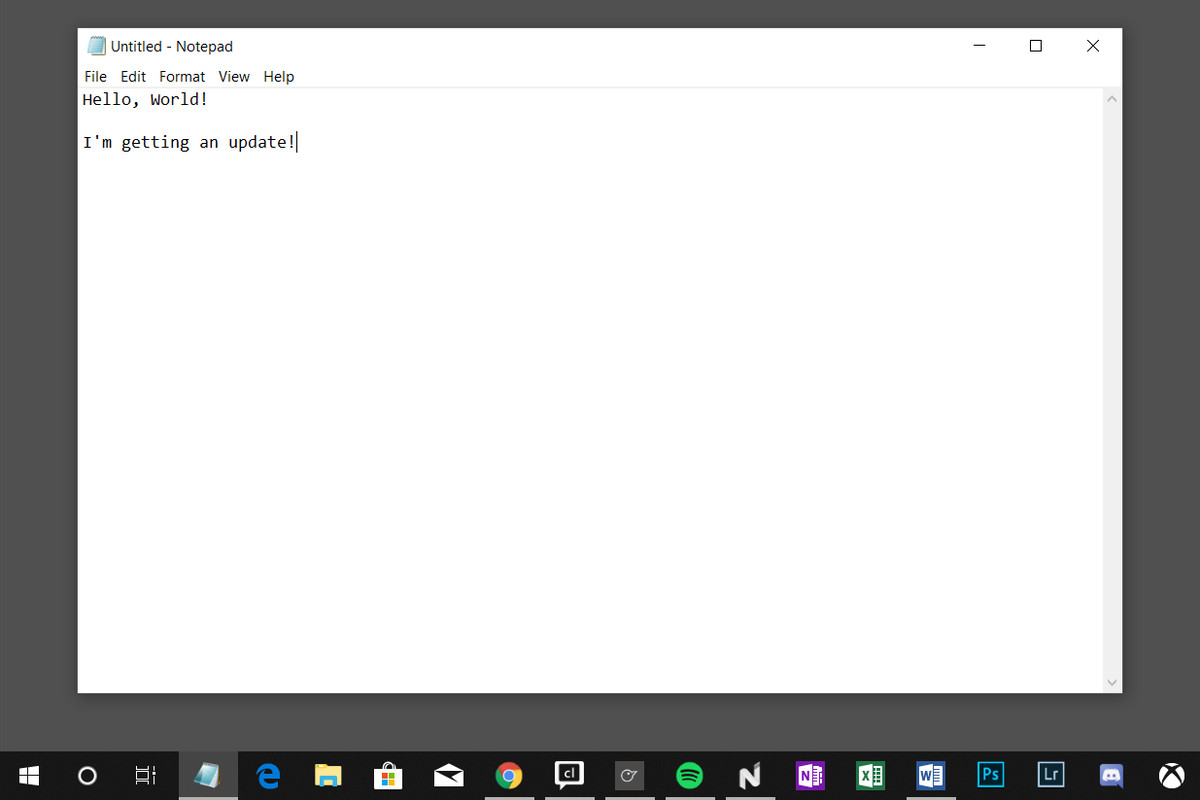The height and width of the screenshot is (800, 1200).
Task: Open the Mail app from the taskbar
Action: click(x=449, y=775)
